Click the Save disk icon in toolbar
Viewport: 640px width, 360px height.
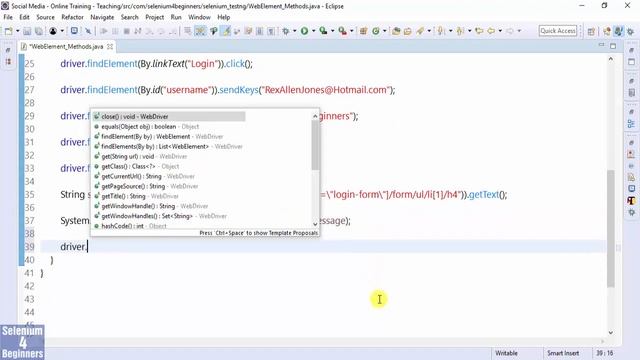27,31
